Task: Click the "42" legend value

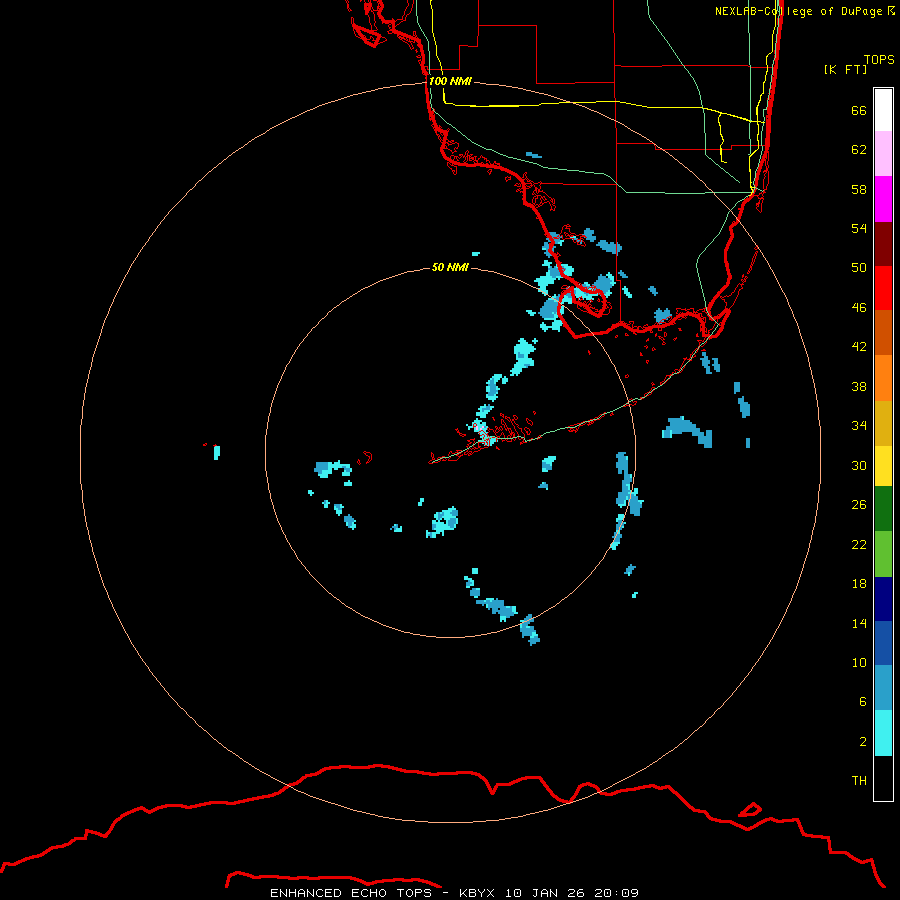Action: pos(859,346)
